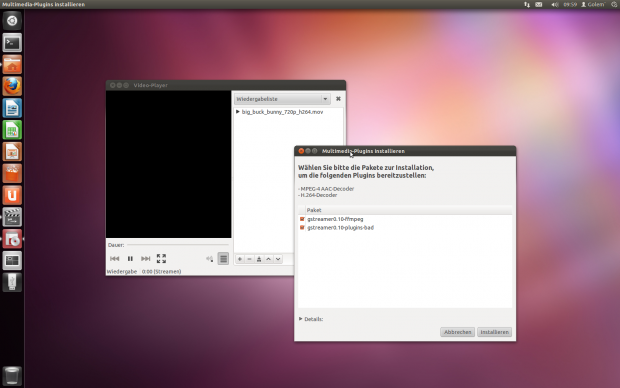Screen dimensions: 620x388
Task: Select big_buck_bunny_720p_h264.mov in playlist
Action: point(282,112)
